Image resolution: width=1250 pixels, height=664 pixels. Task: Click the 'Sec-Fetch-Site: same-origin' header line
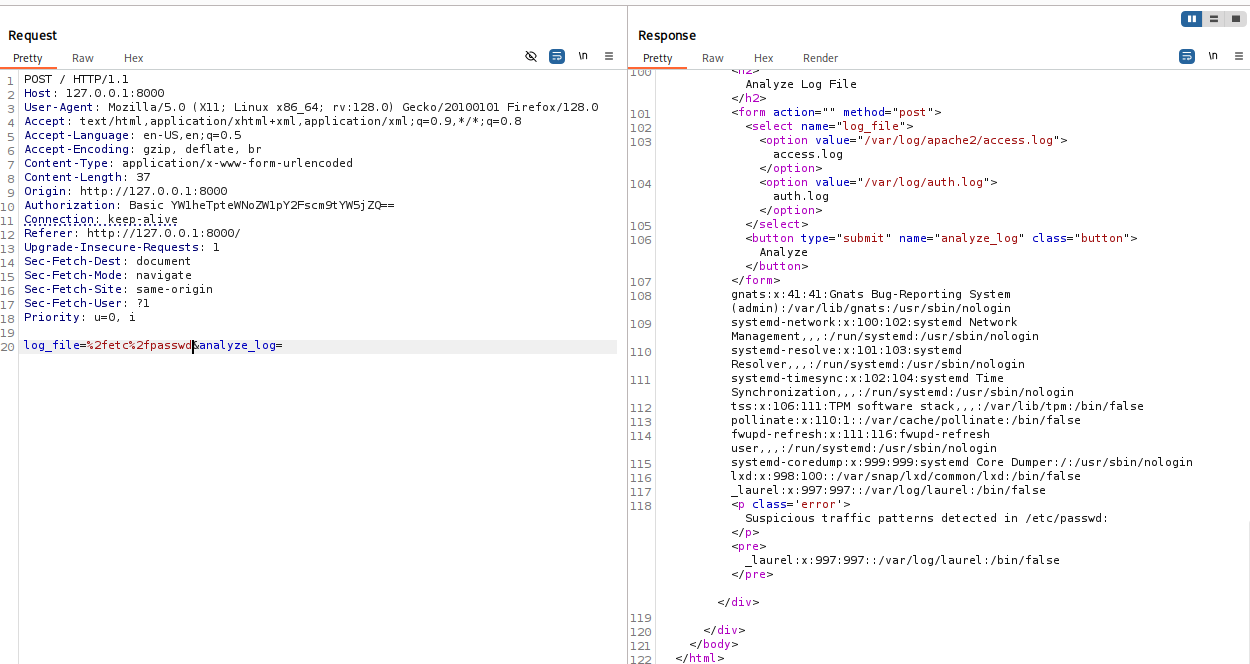coord(118,290)
